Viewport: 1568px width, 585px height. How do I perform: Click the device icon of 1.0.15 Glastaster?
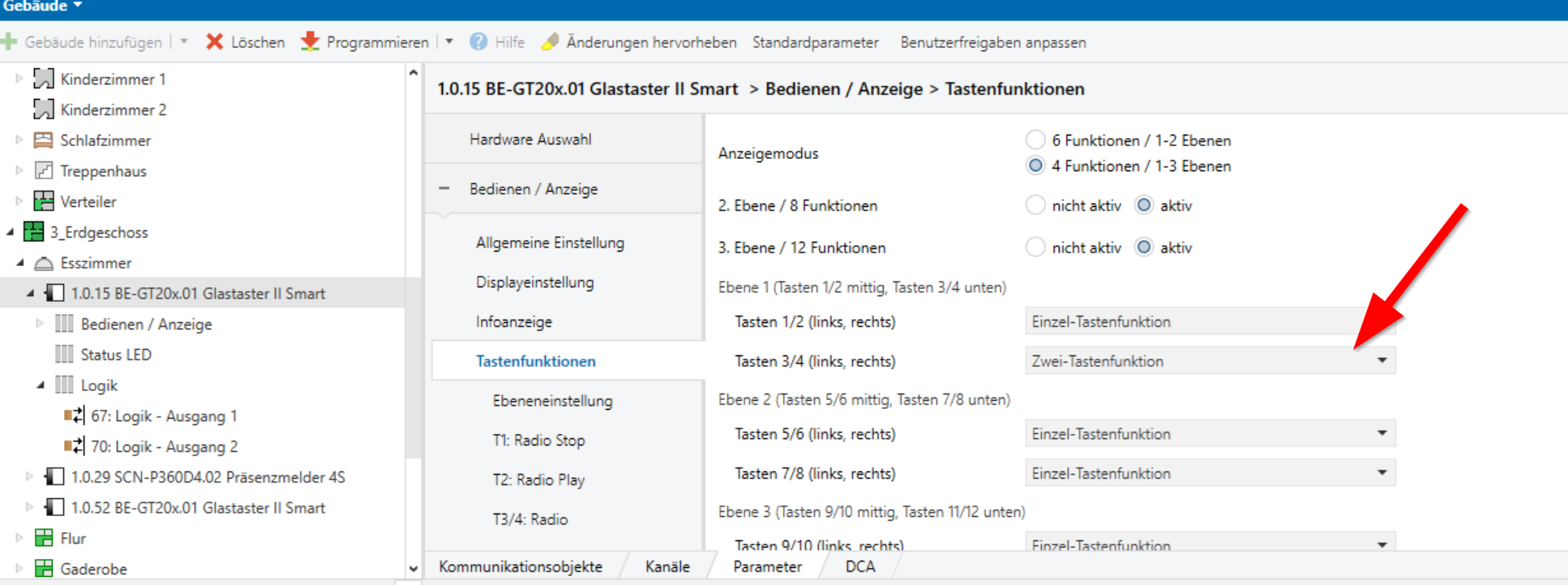point(54,293)
